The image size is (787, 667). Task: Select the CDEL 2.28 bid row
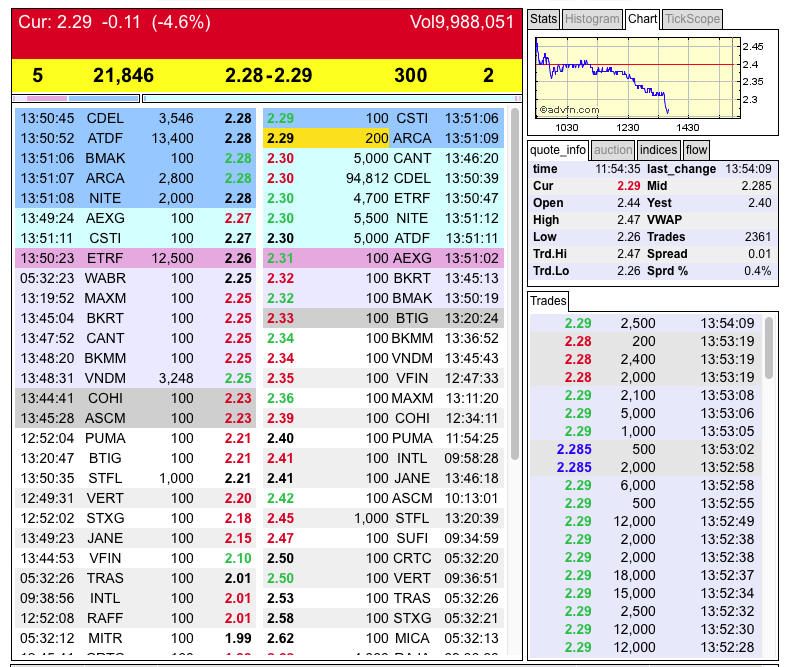(x=136, y=118)
